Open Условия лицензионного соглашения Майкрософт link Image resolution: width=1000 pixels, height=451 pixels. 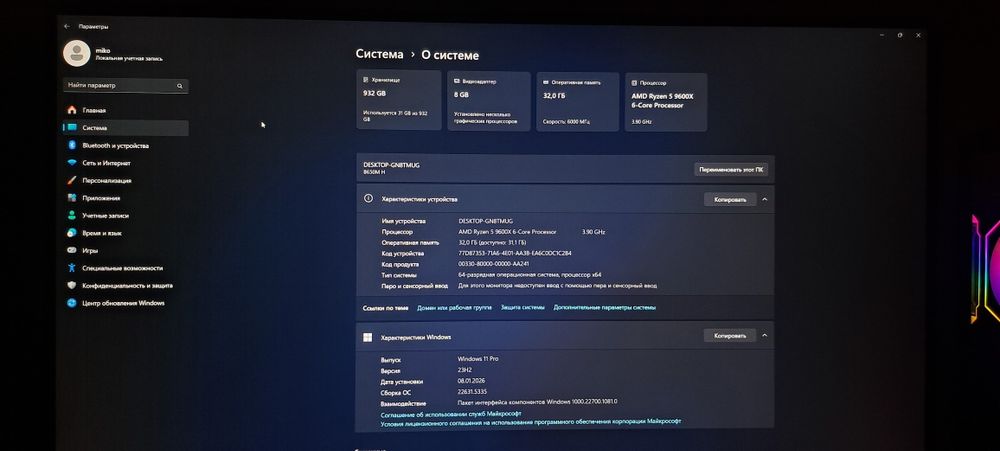click(x=531, y=422)
